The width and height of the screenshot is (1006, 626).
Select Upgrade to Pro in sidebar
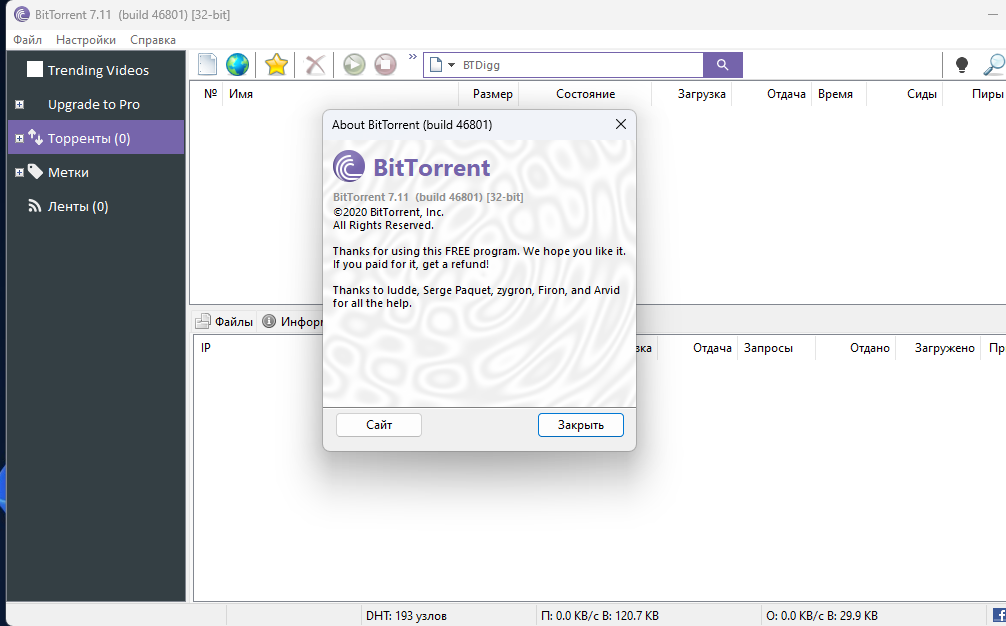(x=94, y=104)
